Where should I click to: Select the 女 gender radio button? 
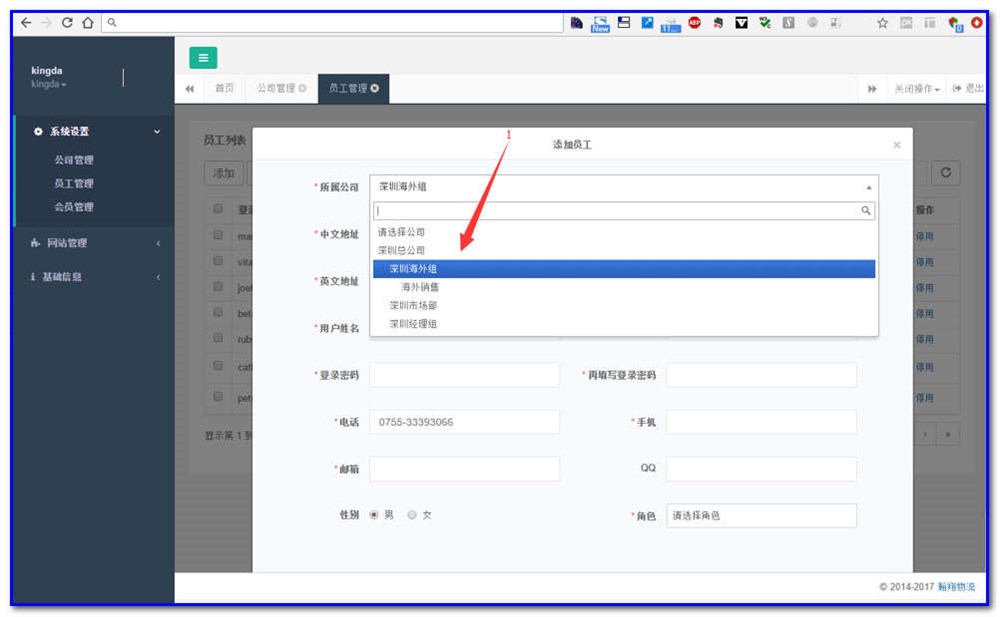(x=411, y=515)
